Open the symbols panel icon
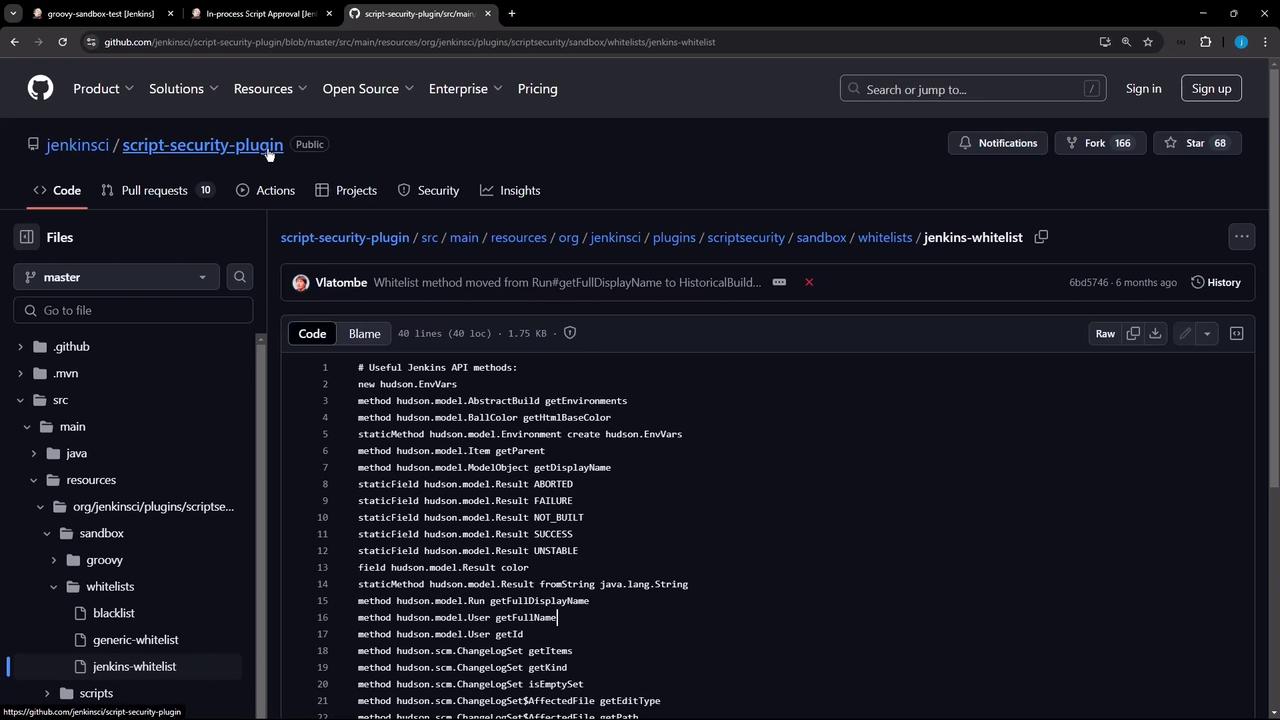Image resolution: width=1280 pixels, height=720 pixels. (1236, 333)
